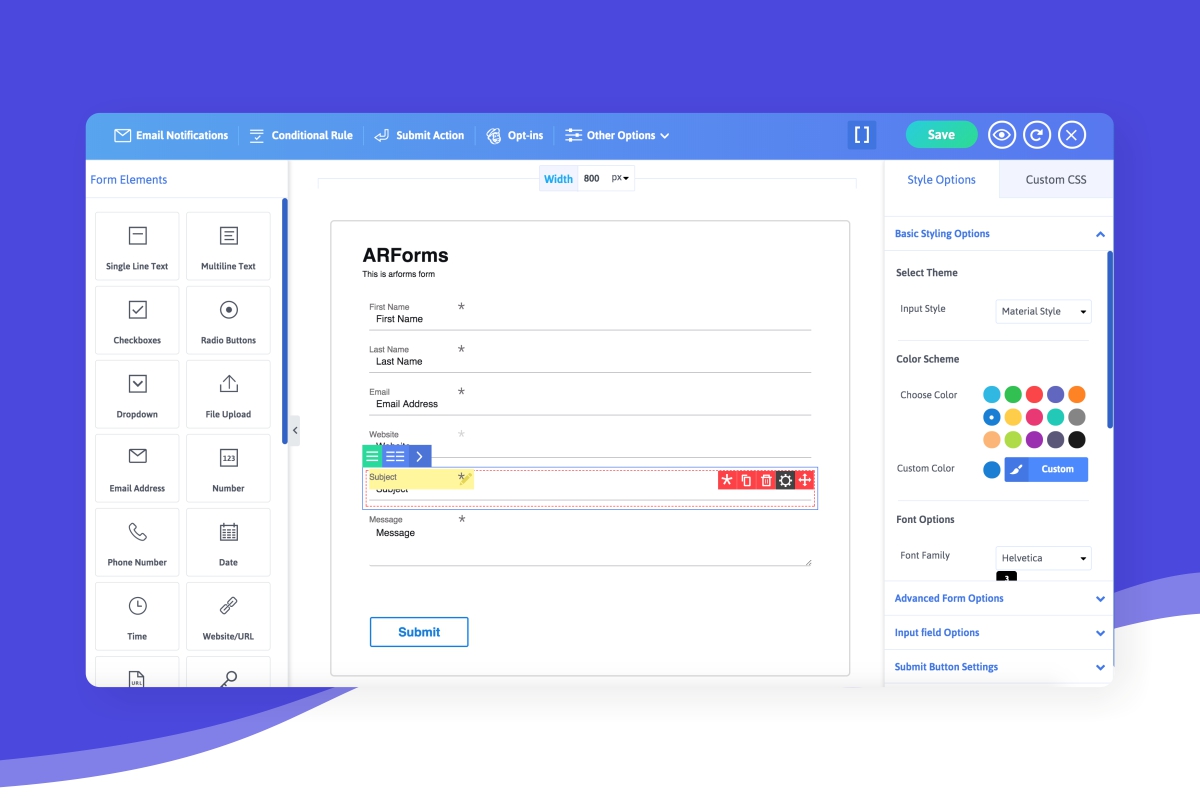The height and width of the screenshot is (800, 1200).
Task: Open the Font Family dropdown
Action: 1043,558
